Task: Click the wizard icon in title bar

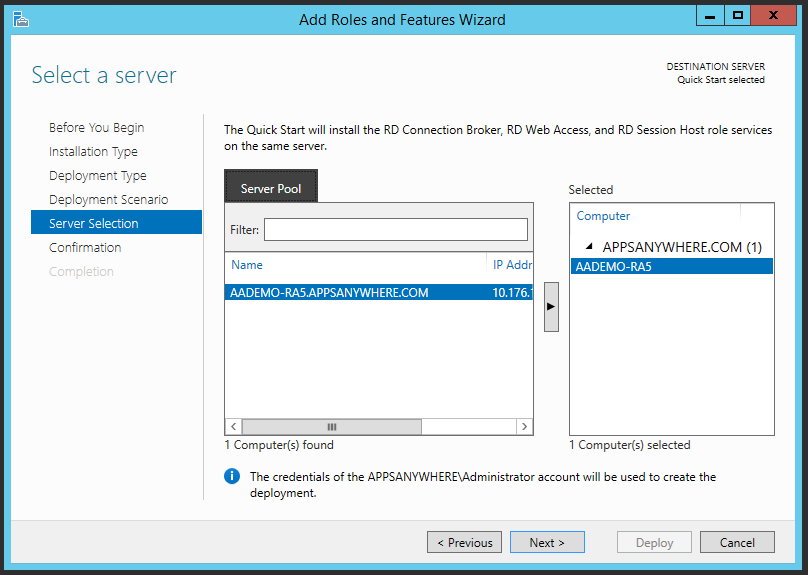Action: (20, 18)
